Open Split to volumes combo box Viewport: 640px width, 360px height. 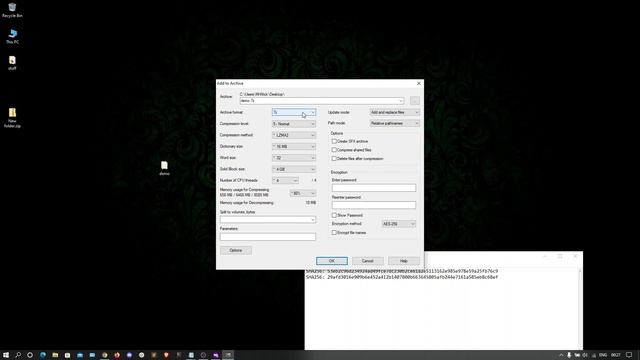(x=268, y=220)
